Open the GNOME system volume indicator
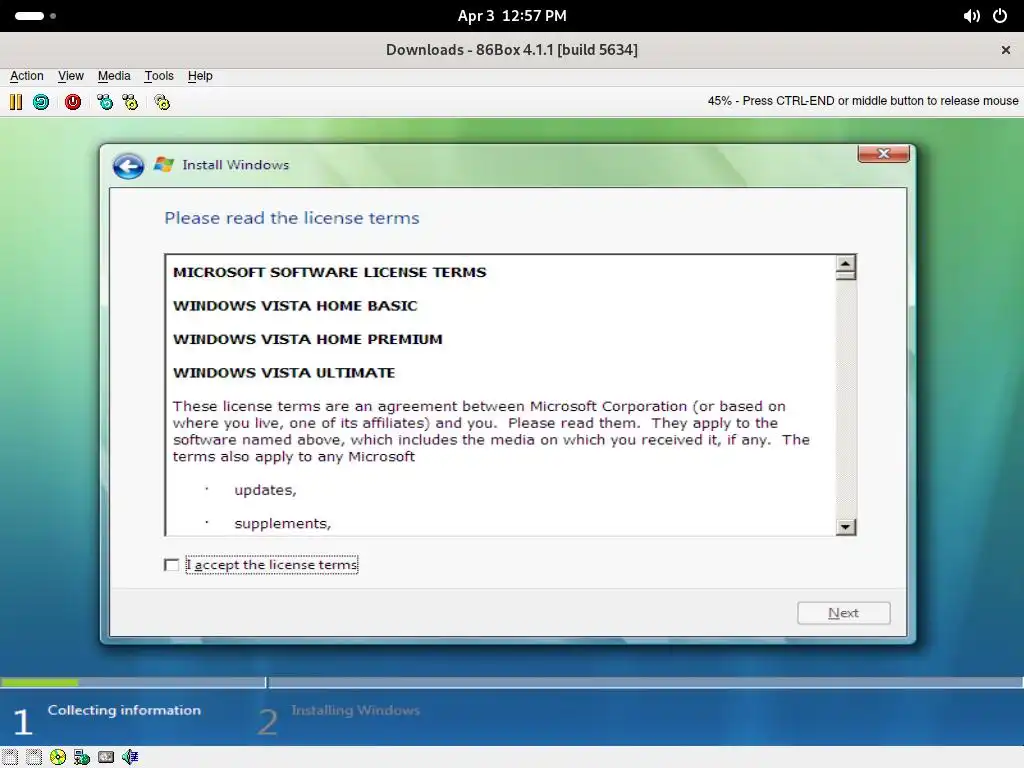The height and width of the screenshot is (768, 1024). (971, 16)
